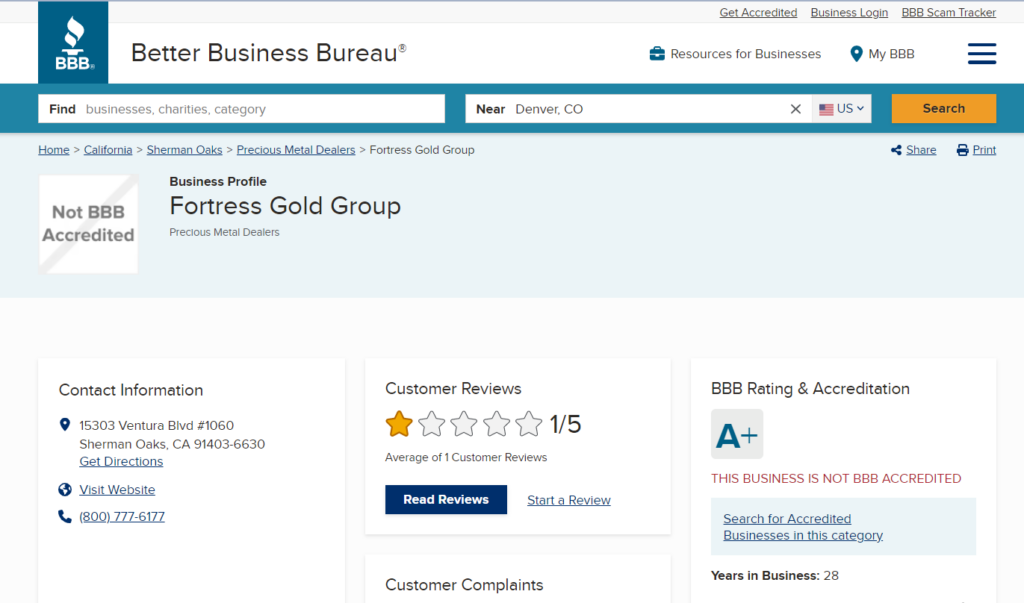
Task: Open Resources for Businesses
Action: point(745,54)
